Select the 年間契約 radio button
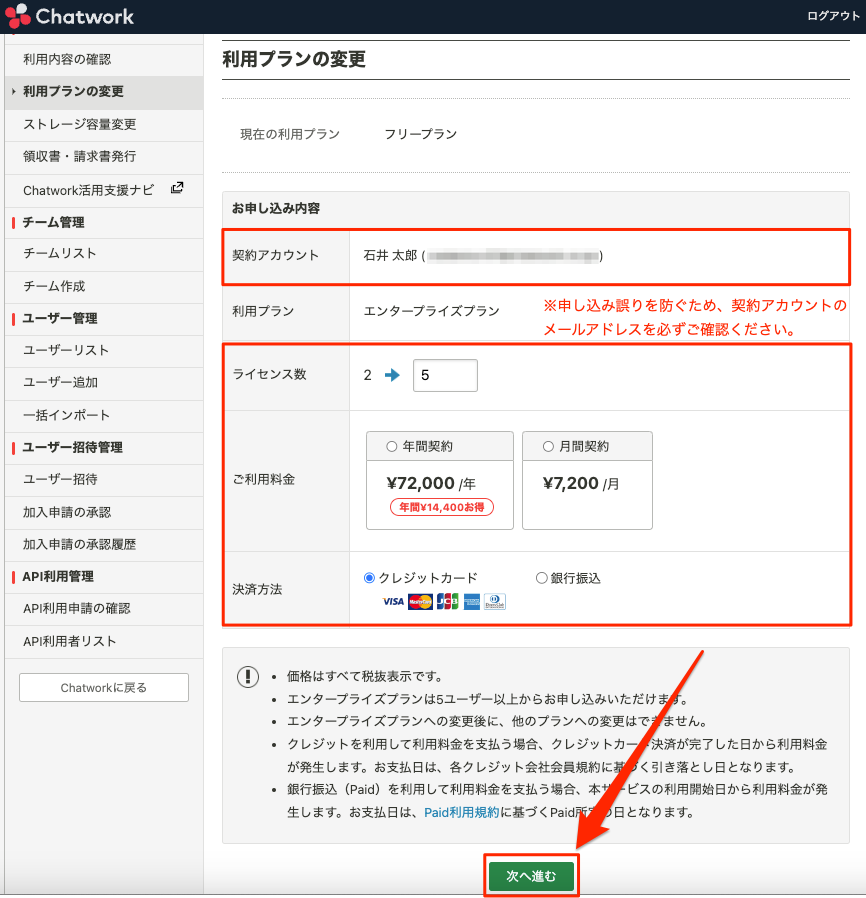866x898 pixels. [x=392, y=446]
